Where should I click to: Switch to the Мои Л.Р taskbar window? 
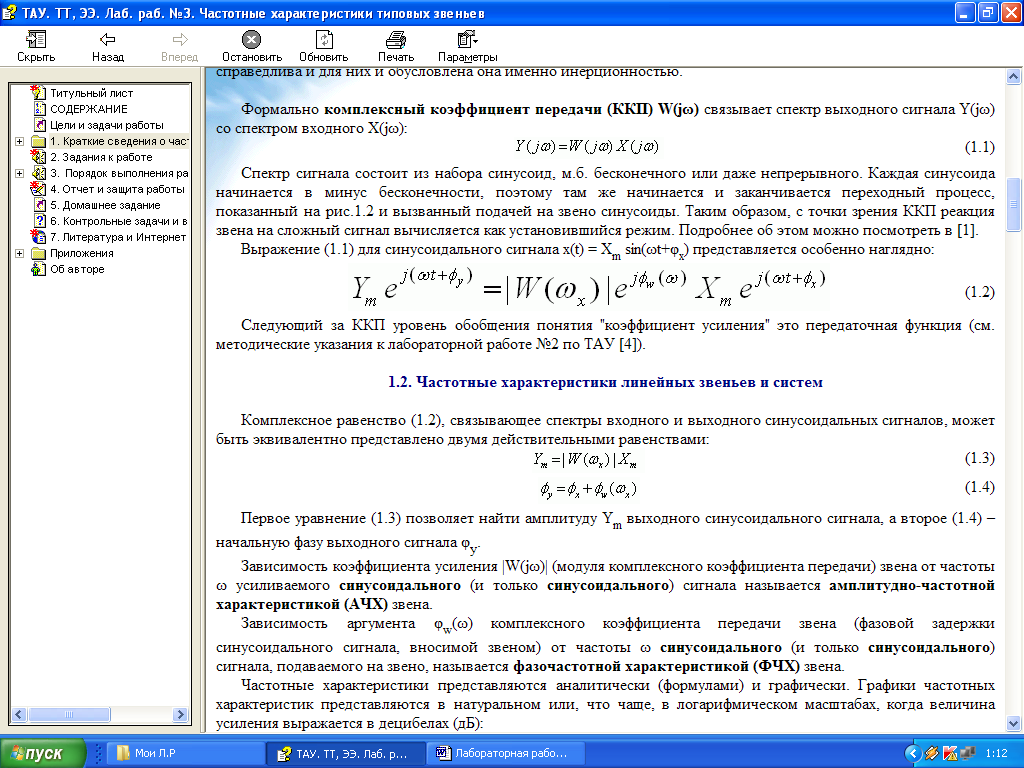pyautogui.click(x=184, y=753)
